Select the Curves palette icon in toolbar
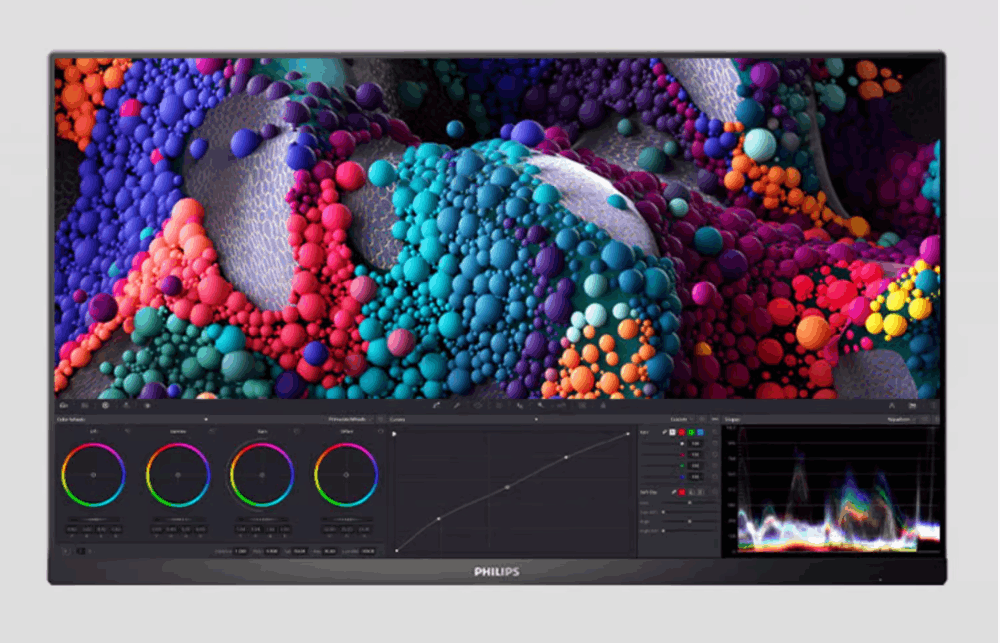Viewport: 1000px width, 643px height. point(437,405)
